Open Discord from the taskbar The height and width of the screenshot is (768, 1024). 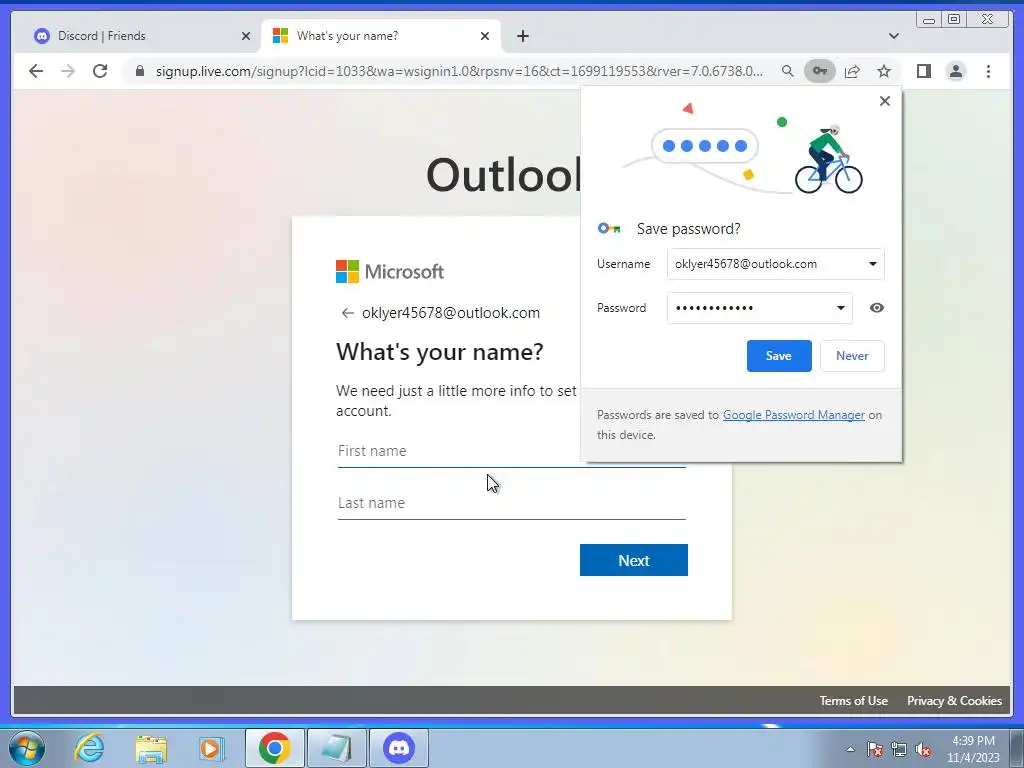(x=399, y=748)
